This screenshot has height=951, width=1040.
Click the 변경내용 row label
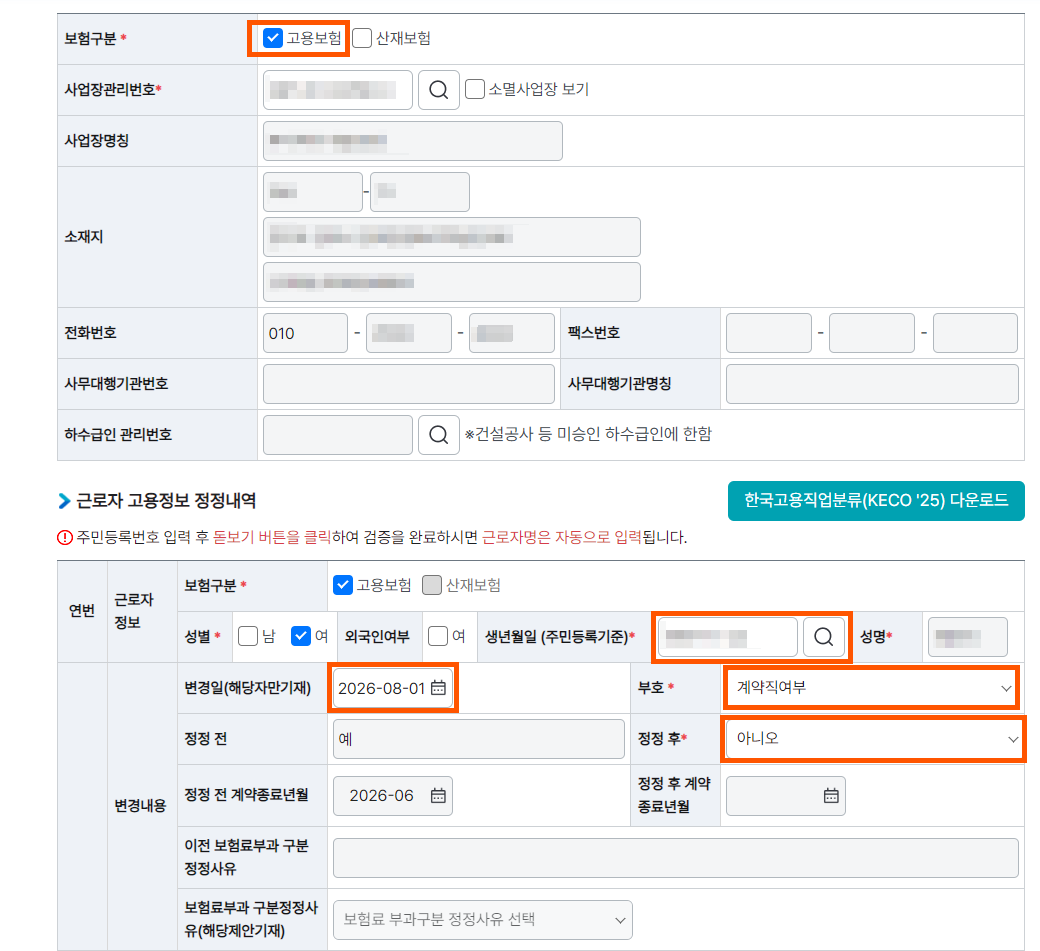point(140,806)
